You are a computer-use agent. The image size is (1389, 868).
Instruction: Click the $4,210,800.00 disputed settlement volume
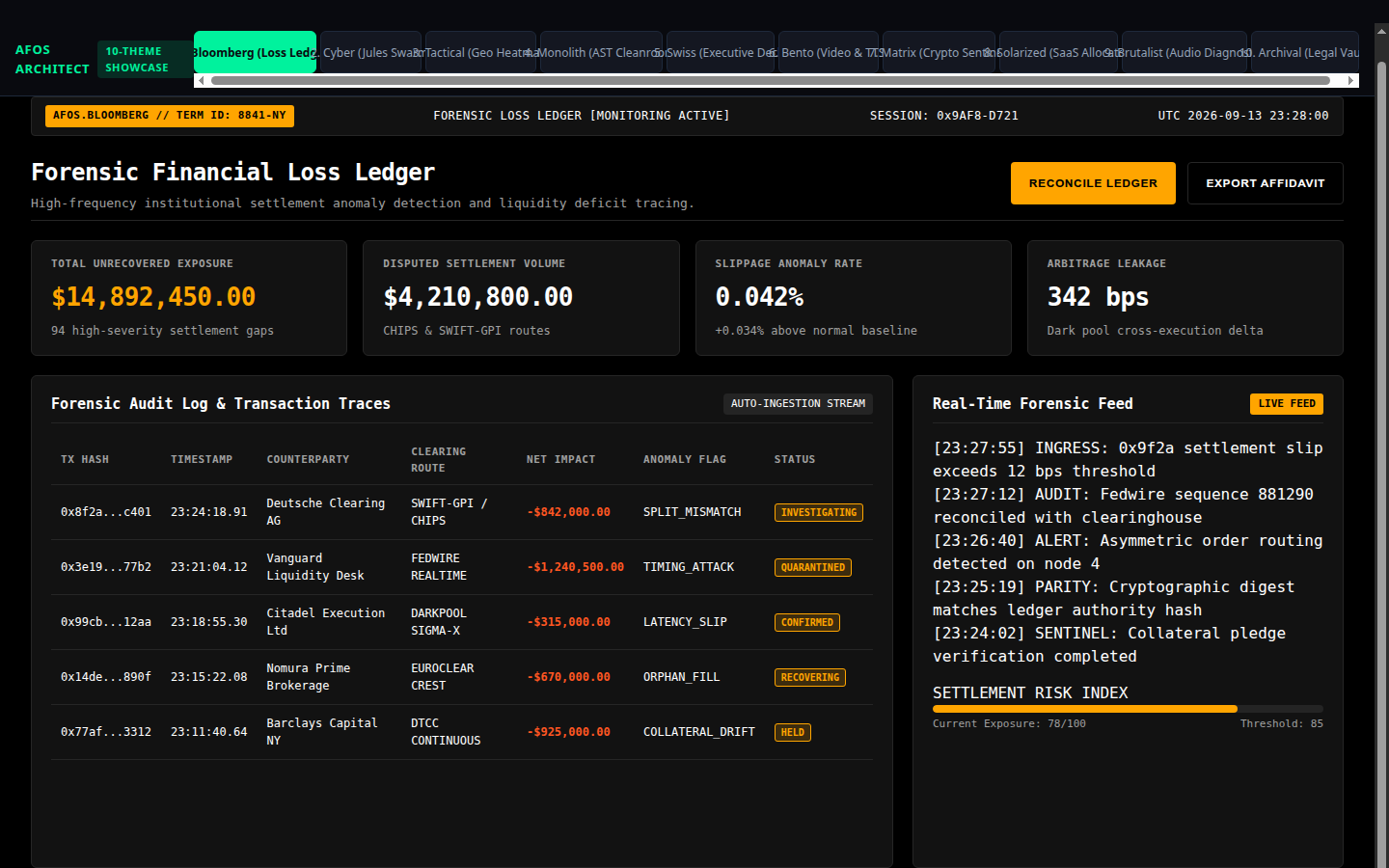pyautogui.click(x=478, y=297)
